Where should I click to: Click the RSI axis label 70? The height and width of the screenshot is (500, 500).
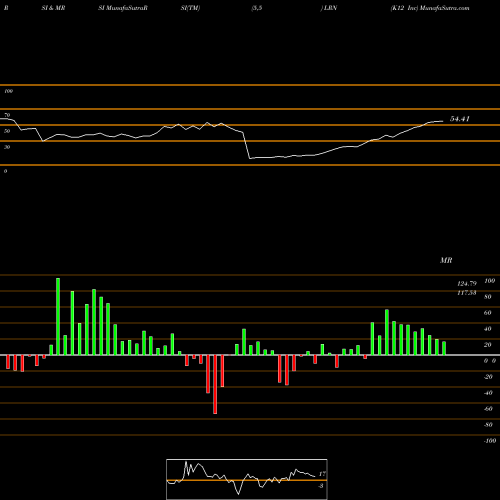(7, 115)
